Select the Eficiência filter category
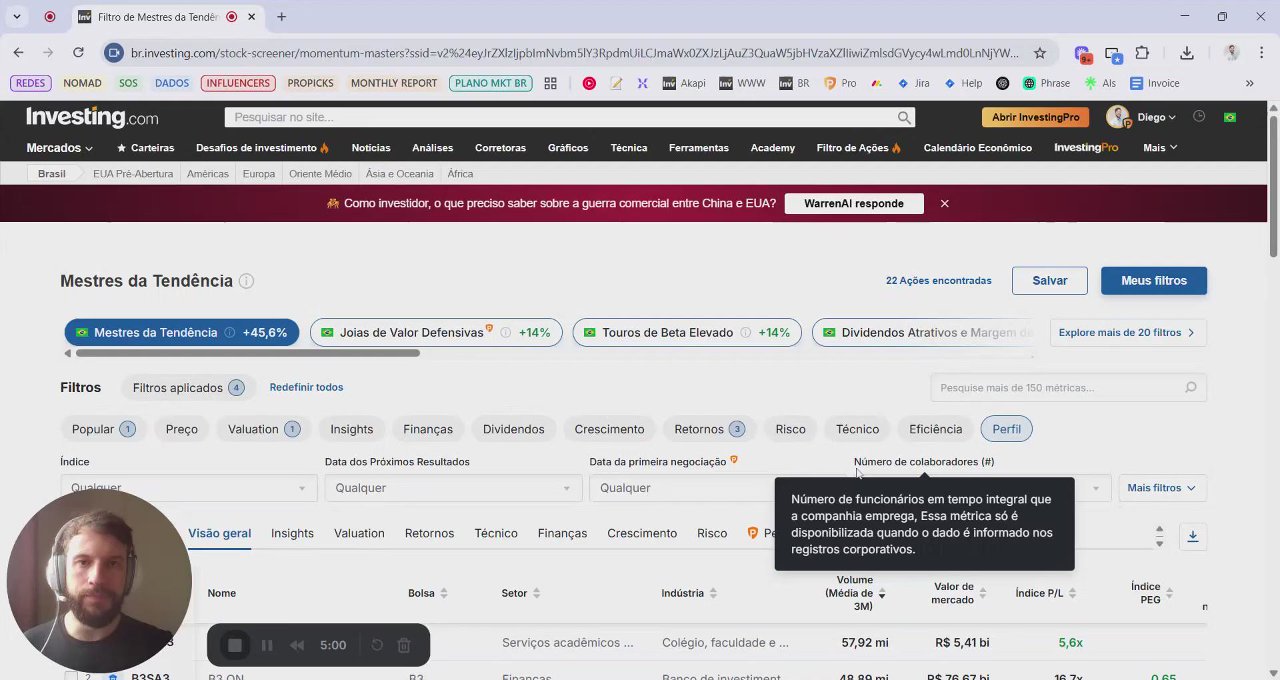The image size is (1280, 680). (x=936, y=429)
